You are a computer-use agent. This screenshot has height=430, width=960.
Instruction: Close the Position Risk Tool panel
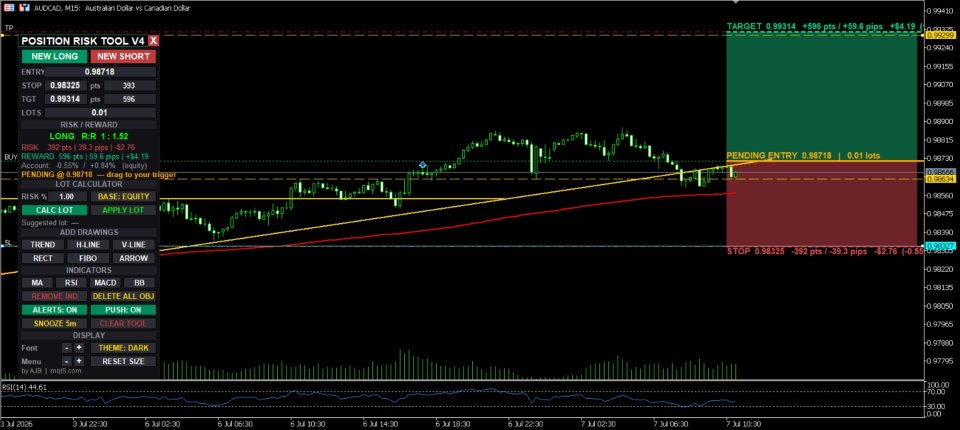pos(154,41)
